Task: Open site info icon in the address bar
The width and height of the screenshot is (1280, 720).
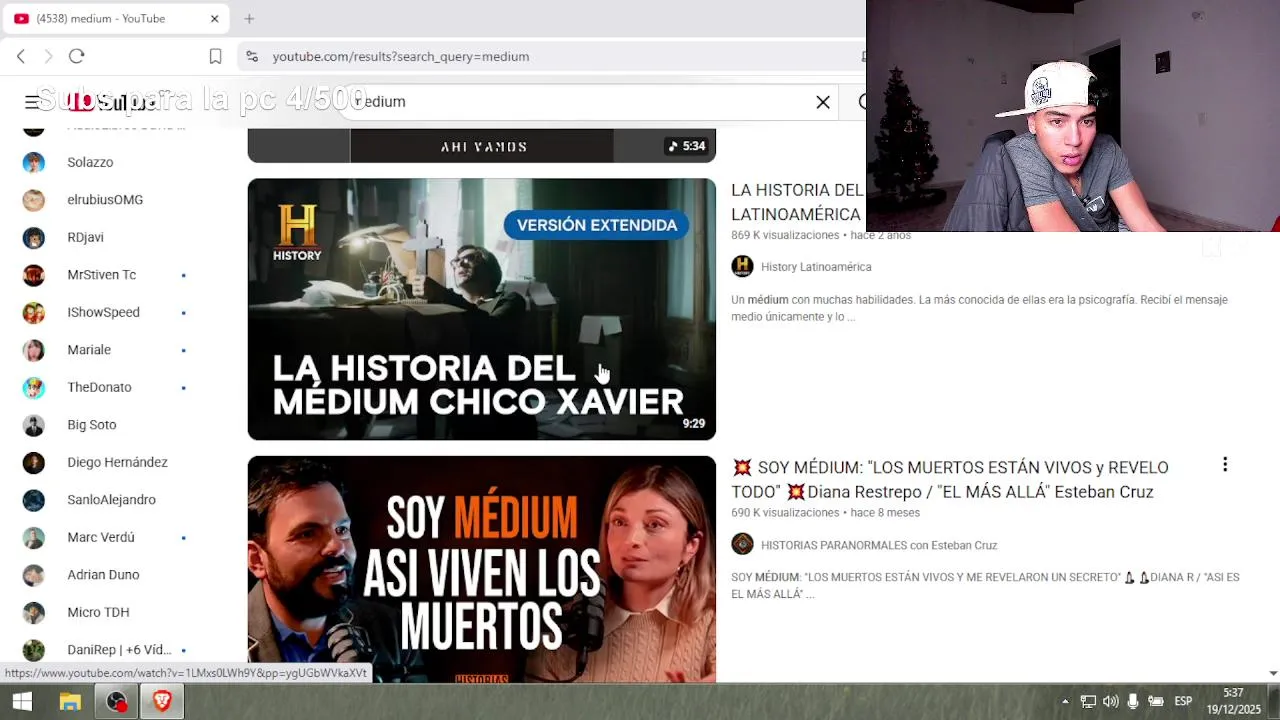Action: pyautogui.click(x=252, y=56)
